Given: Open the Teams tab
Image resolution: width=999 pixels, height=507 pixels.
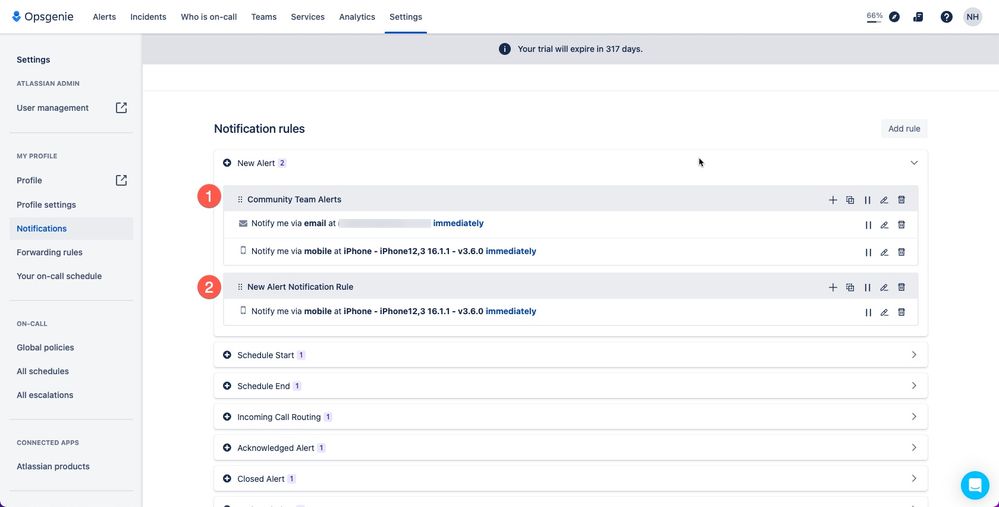Looking at the screenshot, I should click(264, 17).
